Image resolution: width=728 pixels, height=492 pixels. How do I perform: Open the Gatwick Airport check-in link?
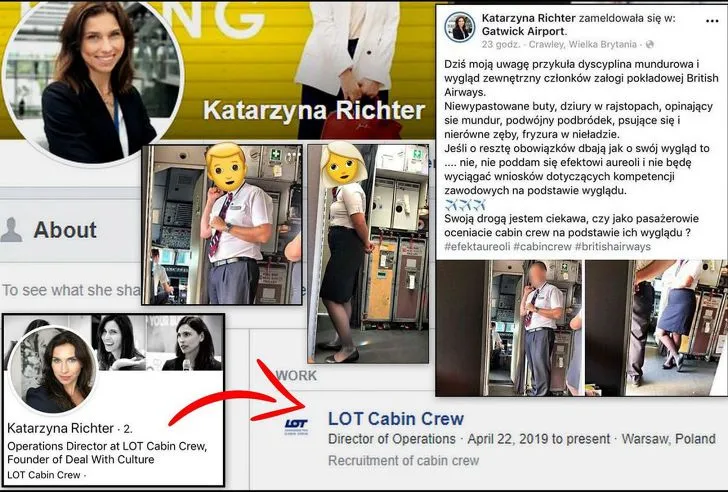tap(524, 32)
